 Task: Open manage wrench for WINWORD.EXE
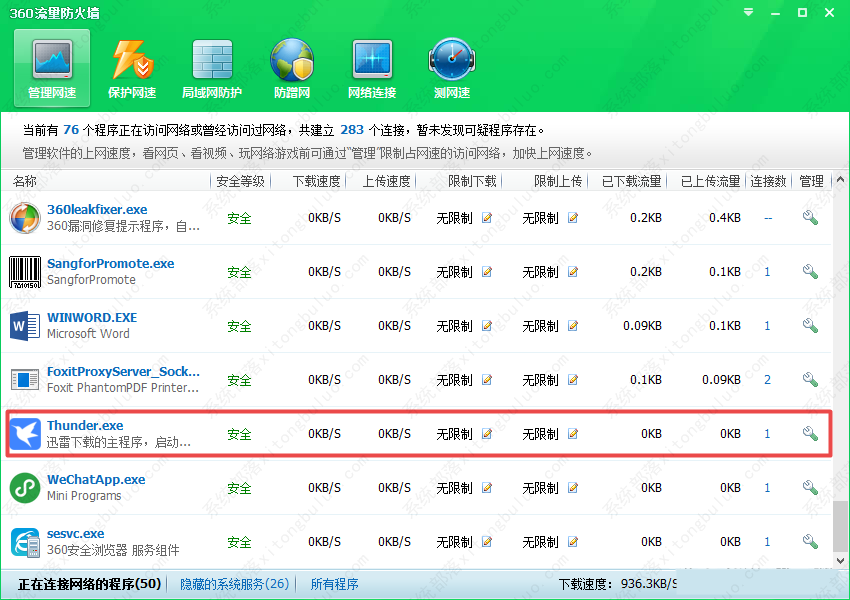(x=810, y=326)
